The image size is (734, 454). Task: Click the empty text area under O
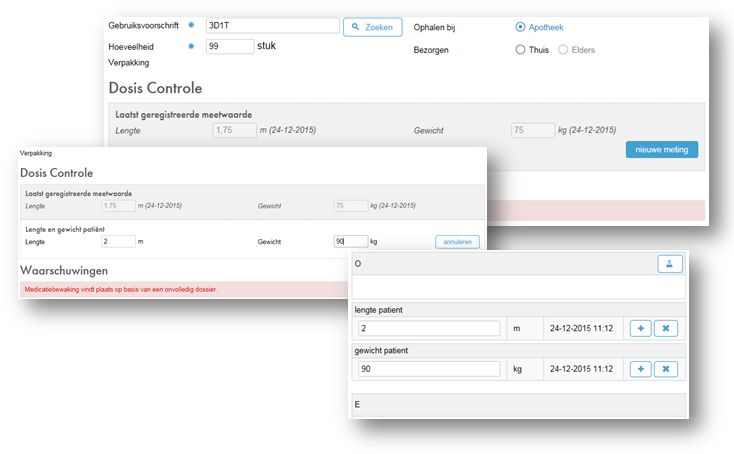[x=516, y=288]
